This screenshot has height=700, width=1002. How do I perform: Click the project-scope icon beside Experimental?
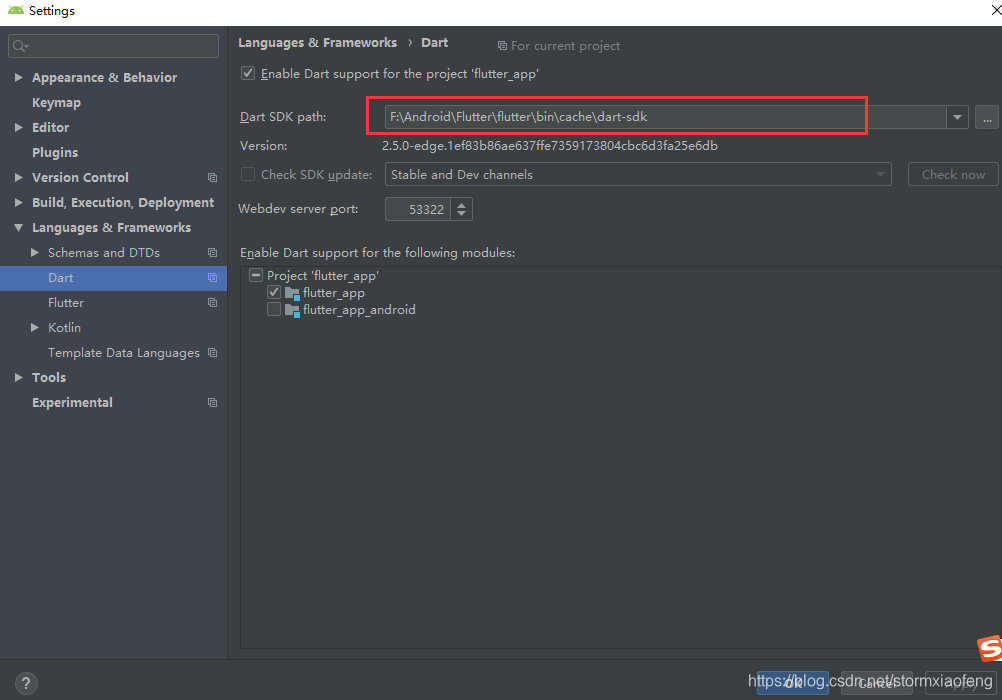(212, 403)
